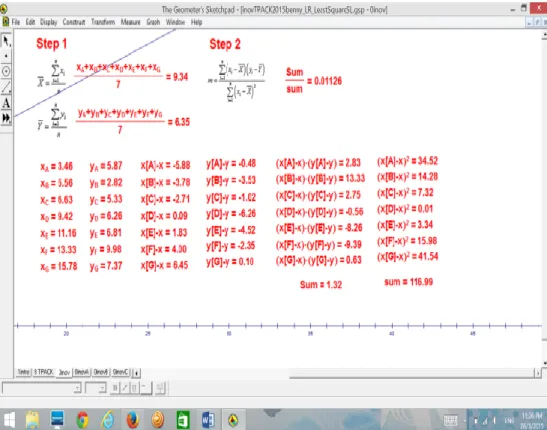Select the y mean result = 6.35

click(x=179, y=122)
